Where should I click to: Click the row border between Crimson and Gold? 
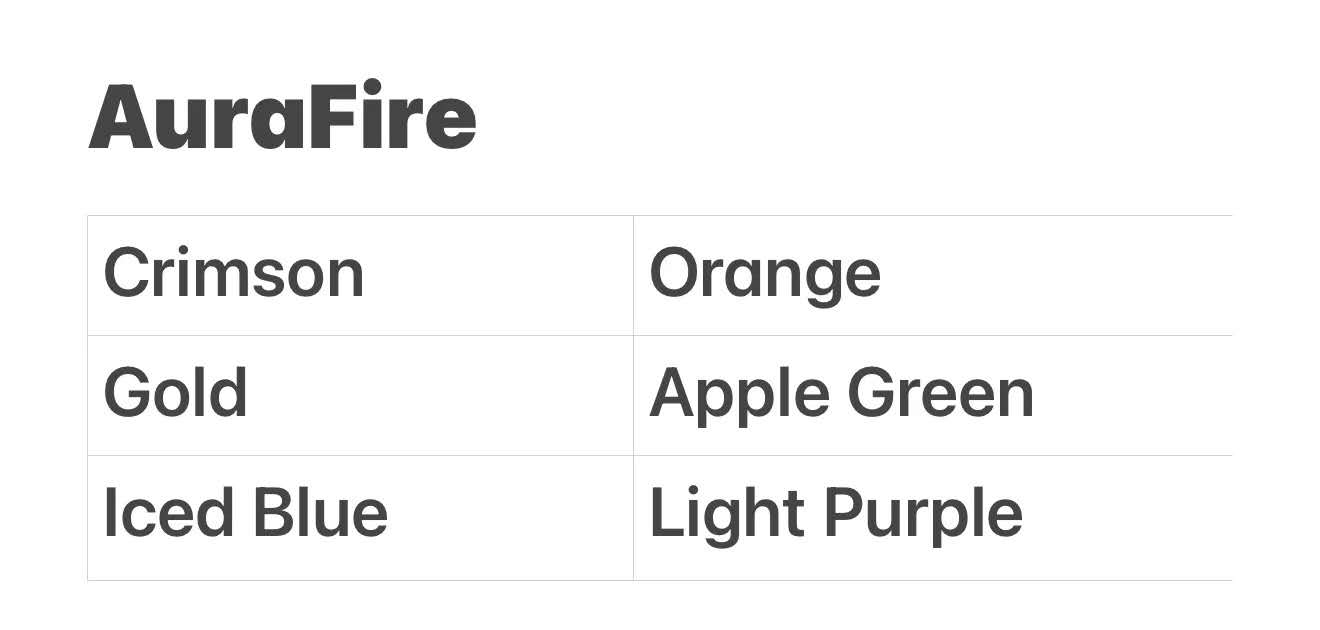360,335
